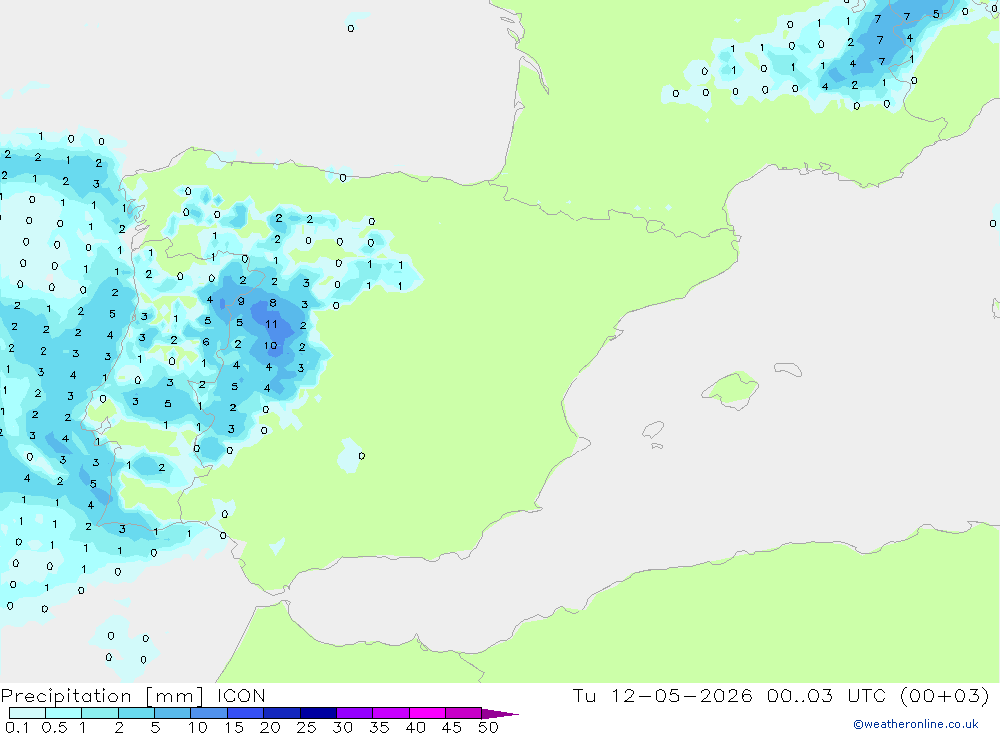Viewport: 1000px width, 733px height.
Task: Click the '(00+03)' forecast offset text
Action: [x=945, y=695]
